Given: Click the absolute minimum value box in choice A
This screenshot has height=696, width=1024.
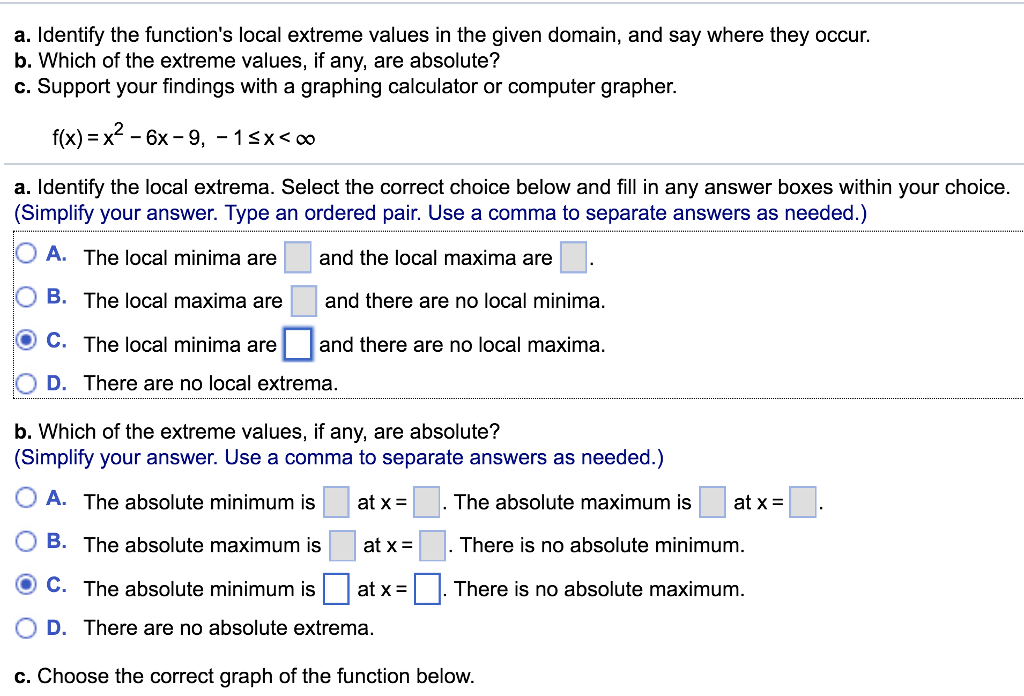Looking at the screenshot, I should 335,502.
